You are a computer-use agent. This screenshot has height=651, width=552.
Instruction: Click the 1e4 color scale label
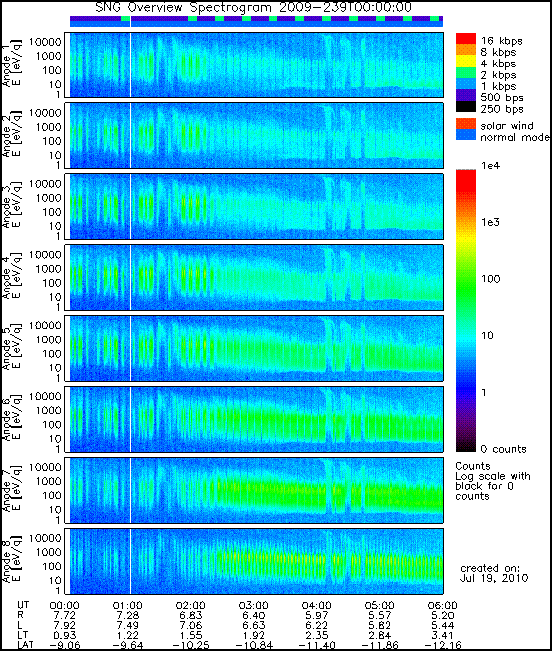coord(491,166)
